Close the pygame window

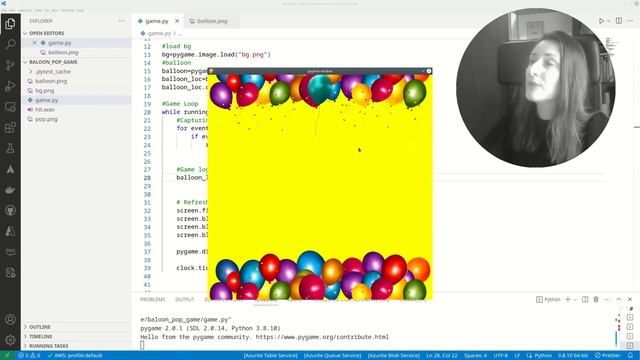tap(429, 71)
